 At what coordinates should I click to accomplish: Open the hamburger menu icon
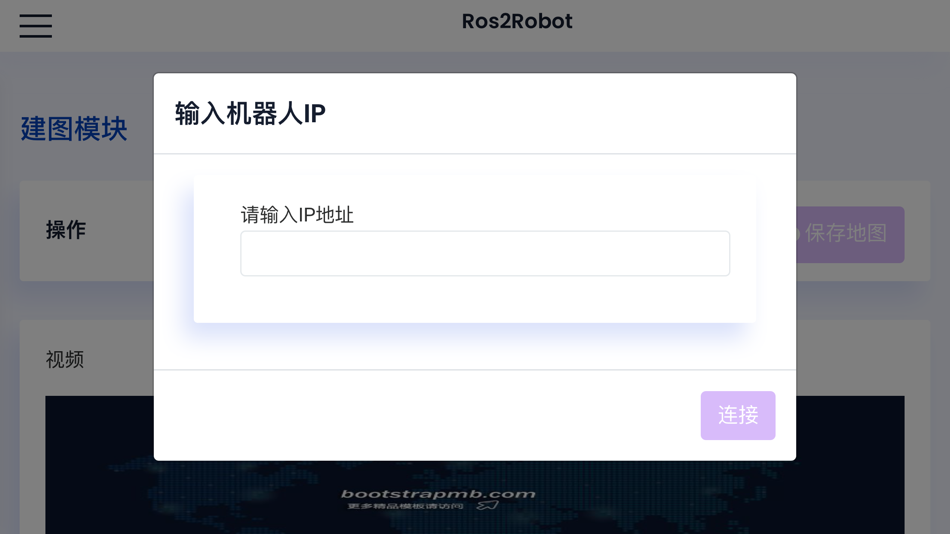coord(35,26)
